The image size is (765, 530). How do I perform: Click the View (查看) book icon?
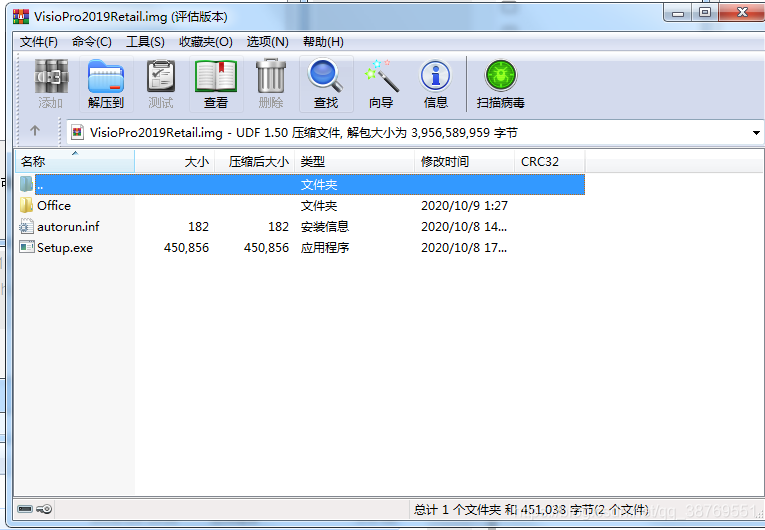[216, 76]
